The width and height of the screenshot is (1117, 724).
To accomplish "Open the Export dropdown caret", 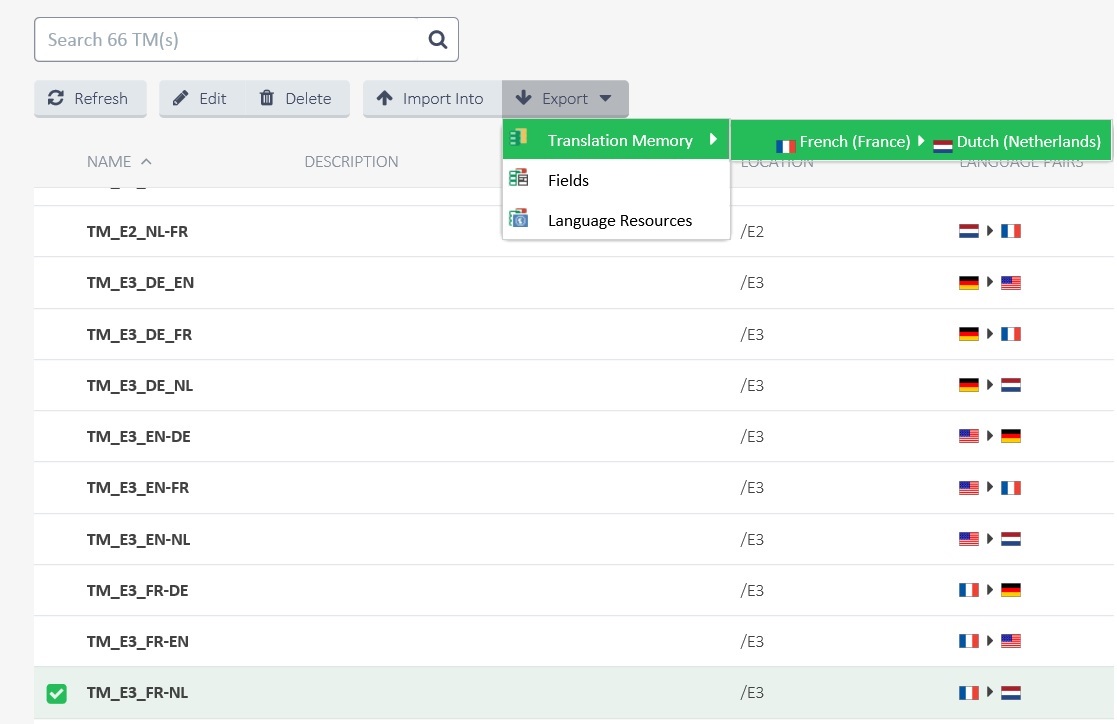I will (x=604, y=98).
